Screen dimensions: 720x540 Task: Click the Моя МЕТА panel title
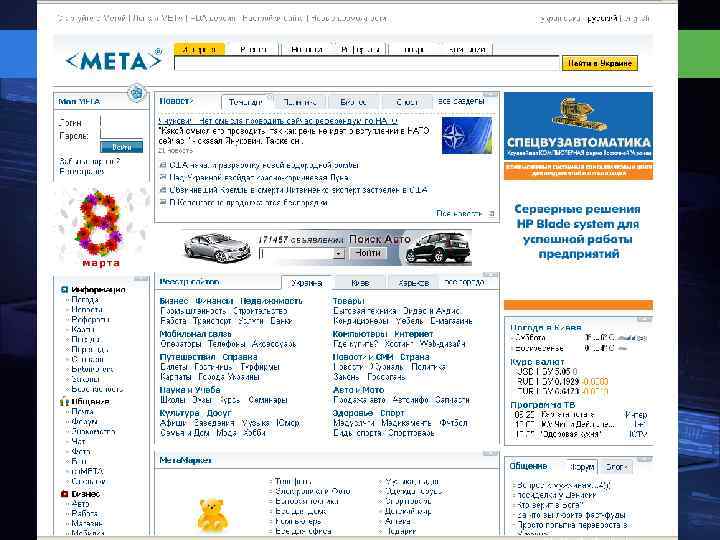pos(79,101)
